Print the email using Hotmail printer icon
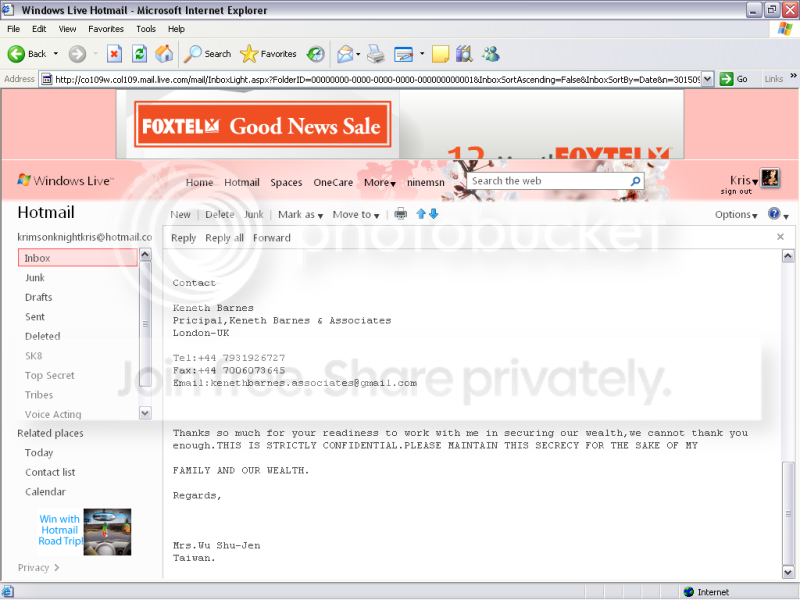 click(x=401, y=214)
